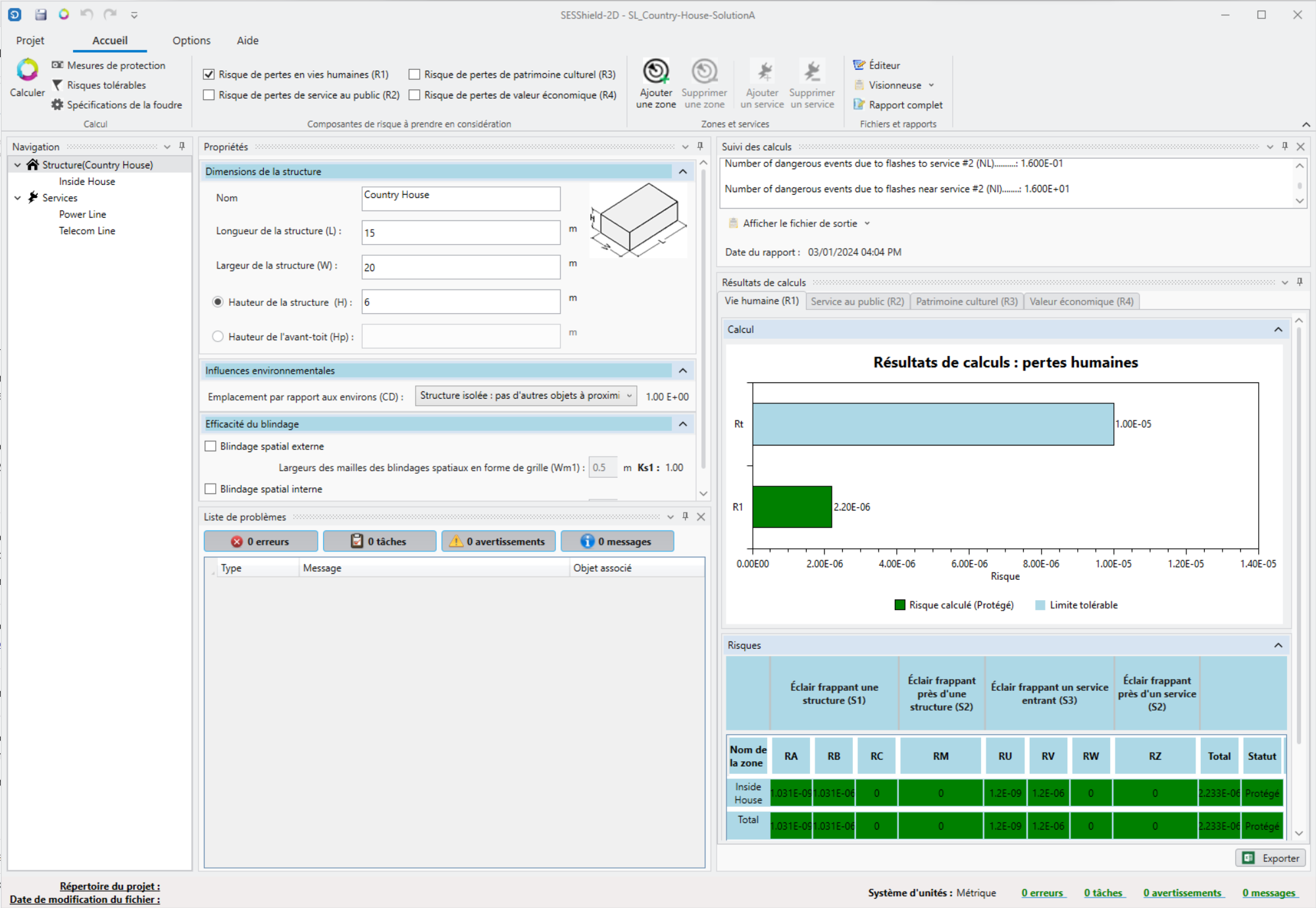The width and height of the screenshot is (1316, 908).
Task: Click the save icon in title bar
Action: tap(41, 14)
